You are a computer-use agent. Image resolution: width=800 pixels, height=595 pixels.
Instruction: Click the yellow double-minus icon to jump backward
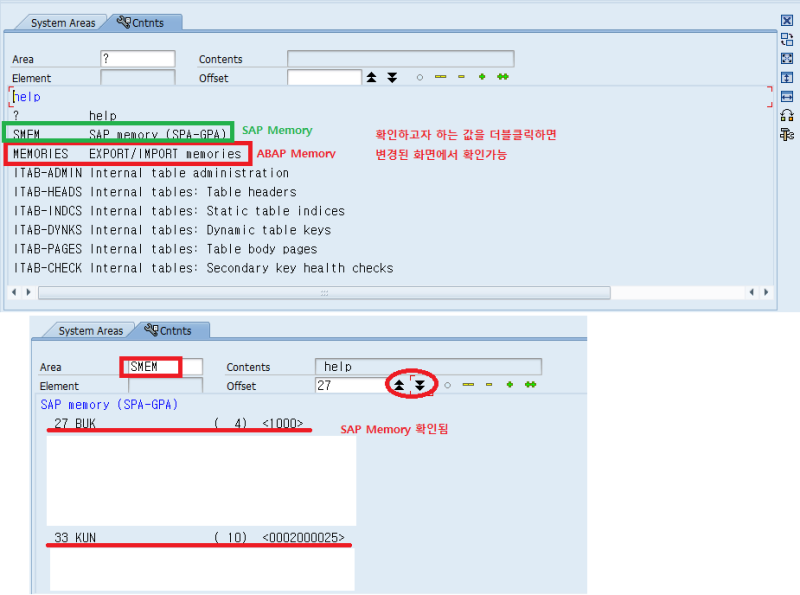coord(440,76)
